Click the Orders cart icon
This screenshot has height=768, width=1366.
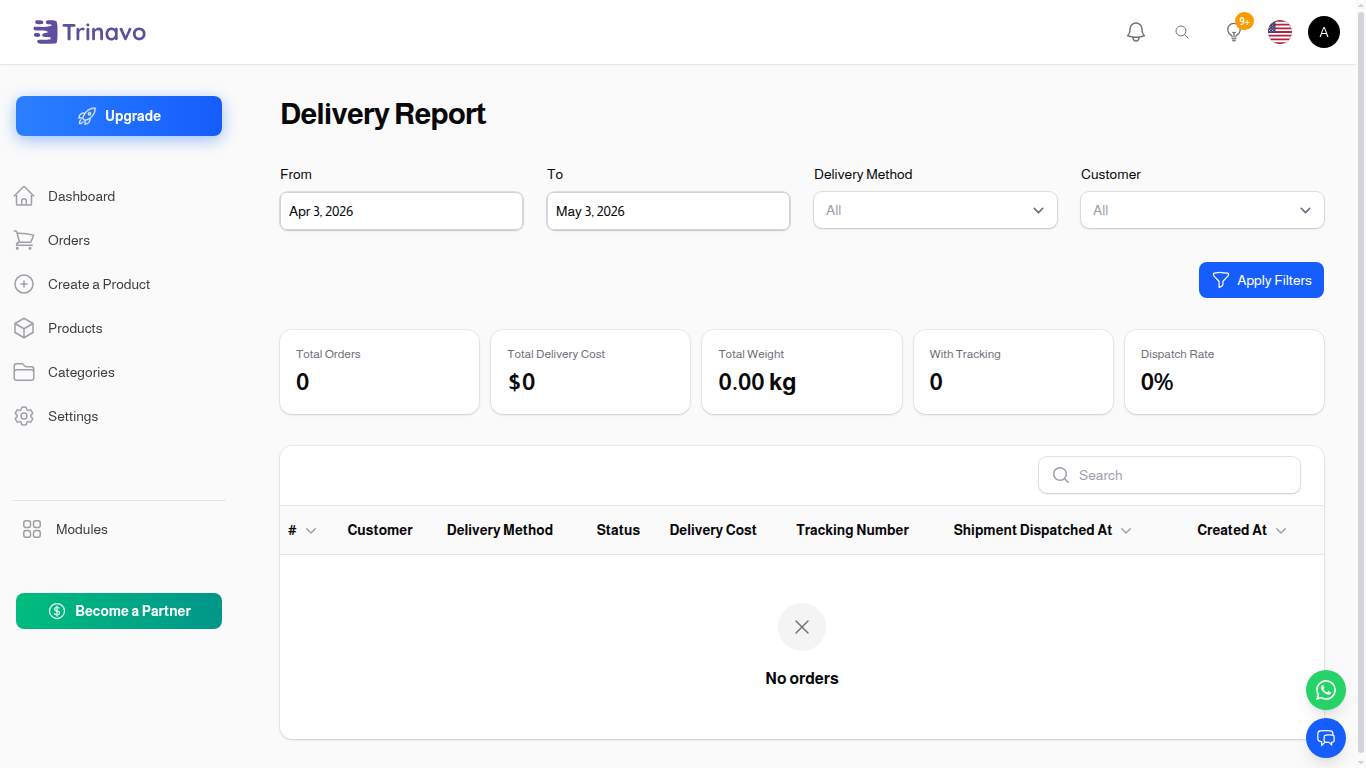tap(24, 240)
